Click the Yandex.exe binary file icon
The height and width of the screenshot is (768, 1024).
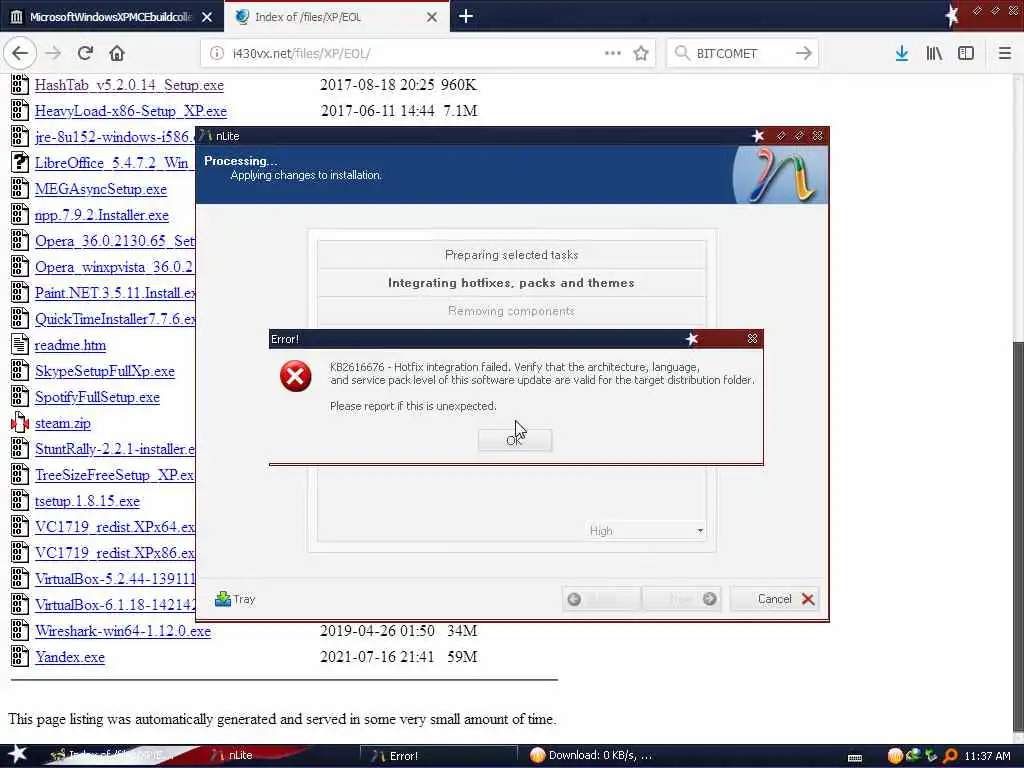[20, 657]
